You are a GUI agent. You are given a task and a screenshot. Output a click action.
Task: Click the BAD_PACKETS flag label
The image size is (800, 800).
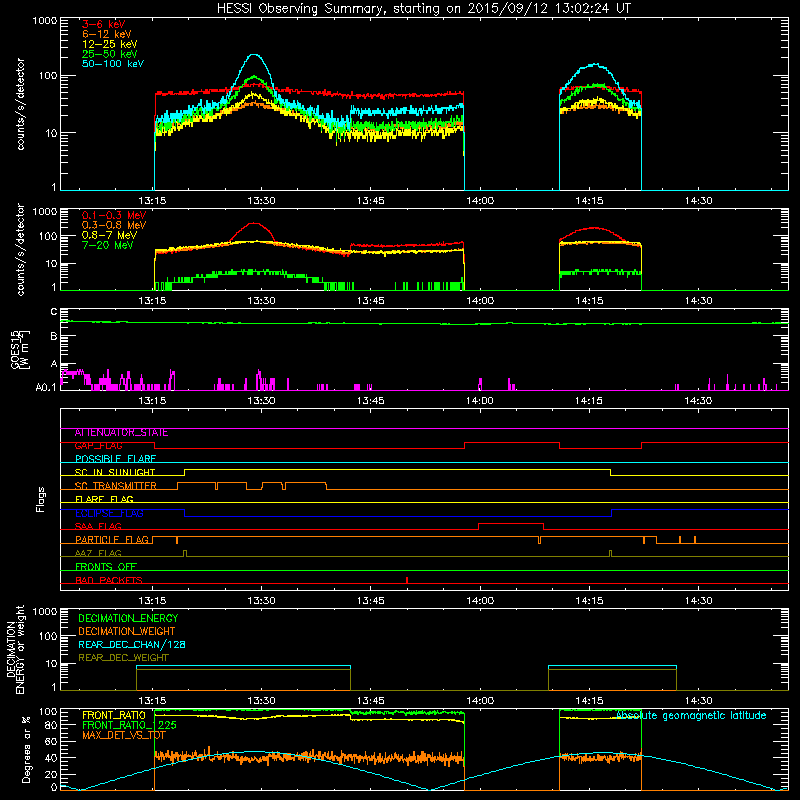(x=109, y=580)
